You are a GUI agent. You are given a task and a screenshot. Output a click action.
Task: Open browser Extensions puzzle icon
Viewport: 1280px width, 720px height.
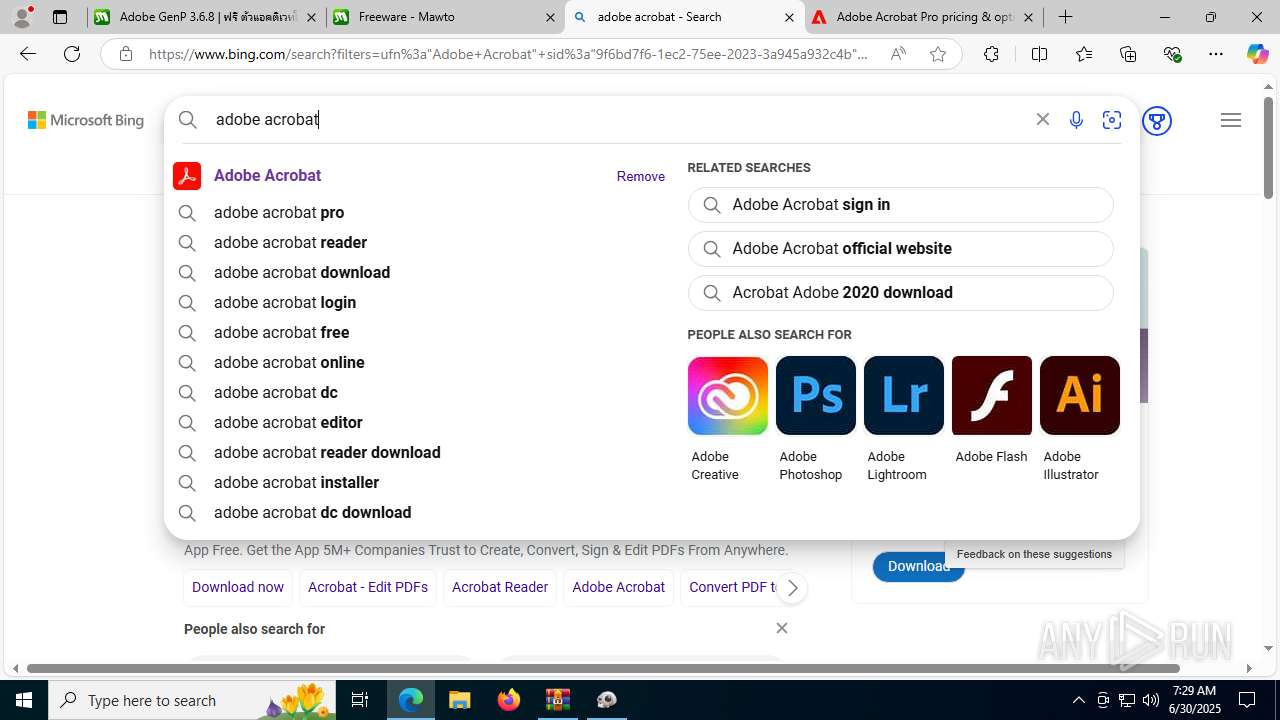click(991, 54)
